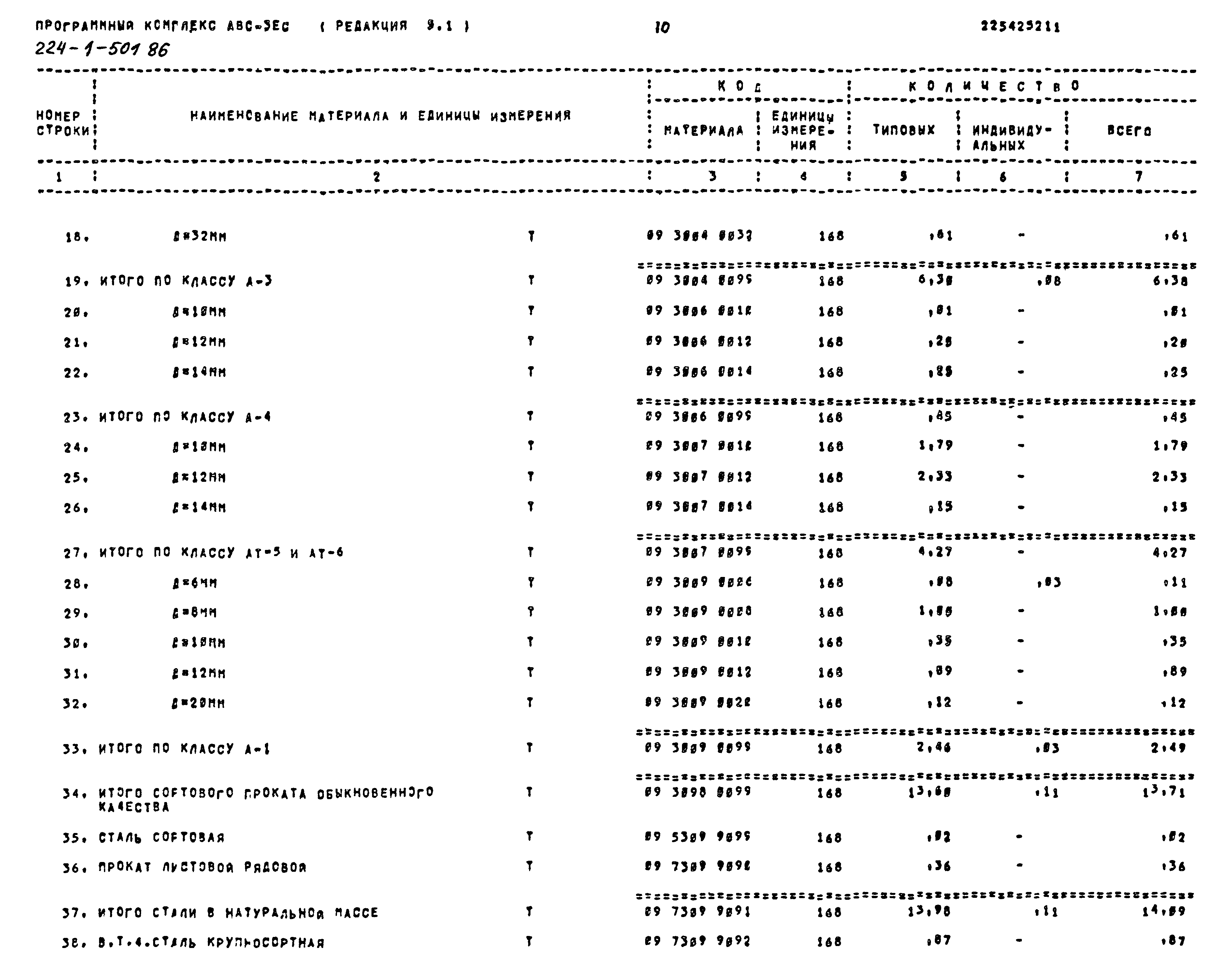Click row 28 label 'Ø=6ММ'
The image size is (1232, 962).
pos(195,583)
